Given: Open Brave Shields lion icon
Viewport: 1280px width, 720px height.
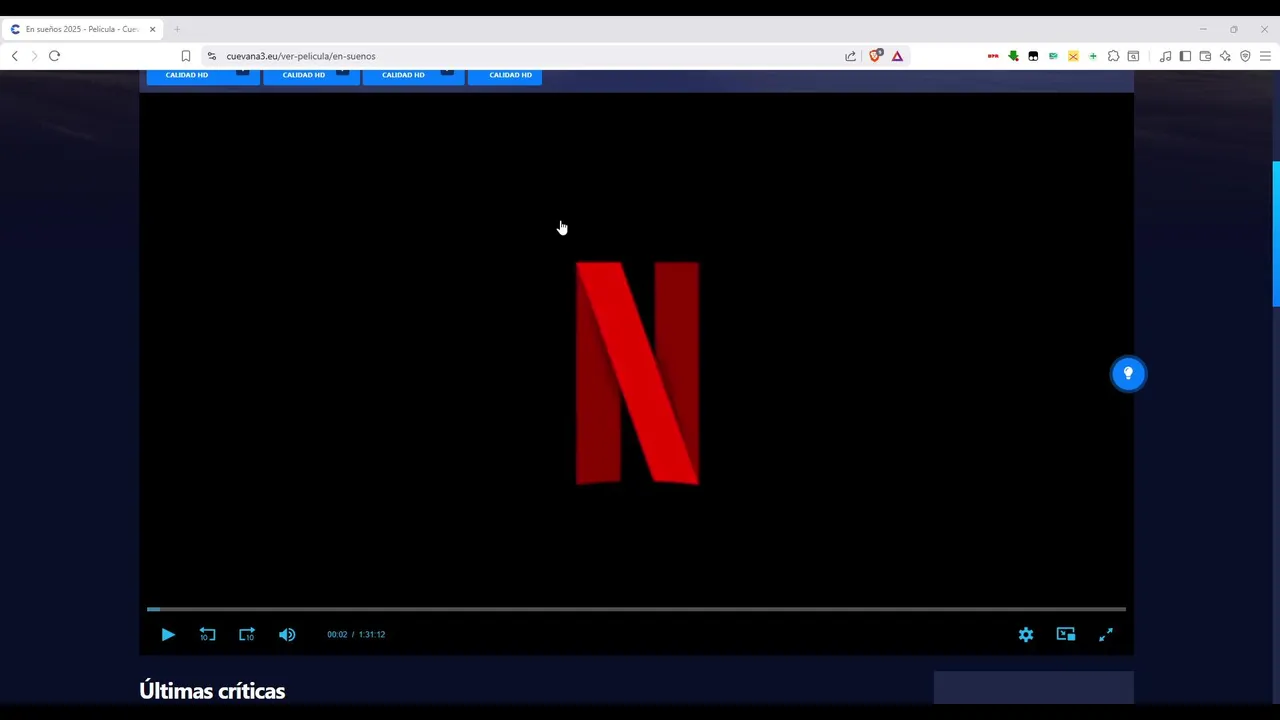Looking at the screenshot, I should coord(875,56).
